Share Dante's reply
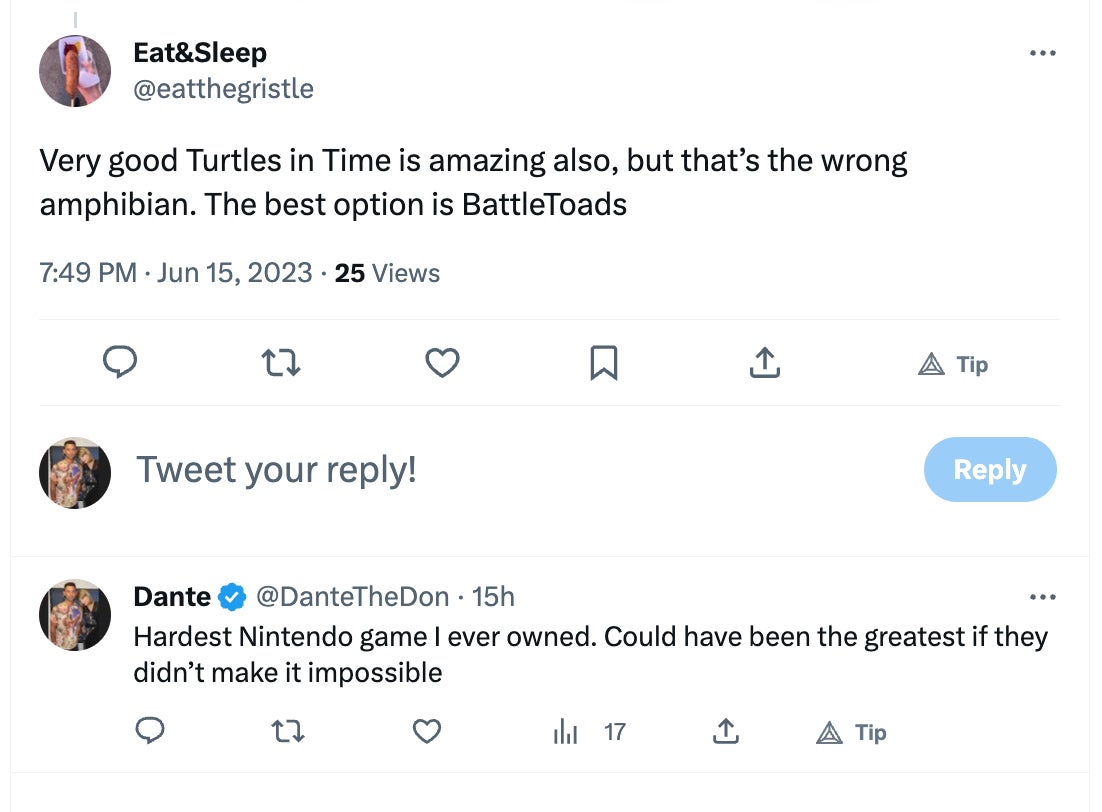Screen dimensions: 1102x812 click(725, 732)
